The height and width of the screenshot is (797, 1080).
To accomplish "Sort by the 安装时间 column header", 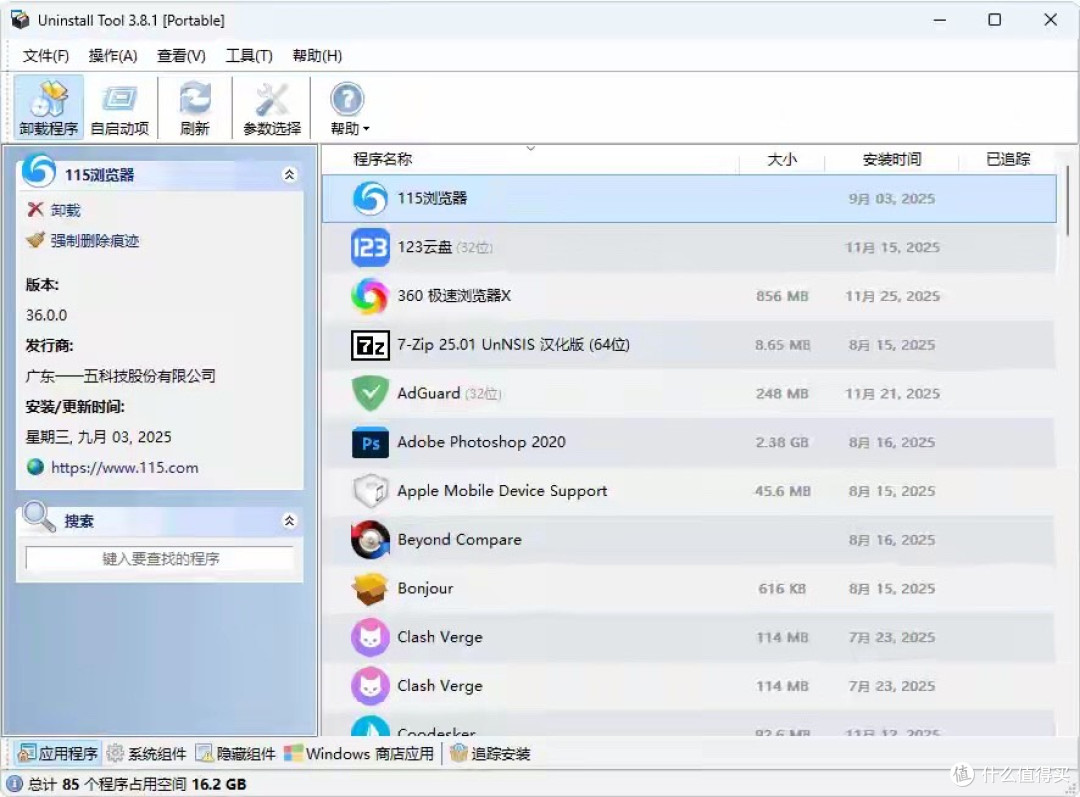I will 892,159.
